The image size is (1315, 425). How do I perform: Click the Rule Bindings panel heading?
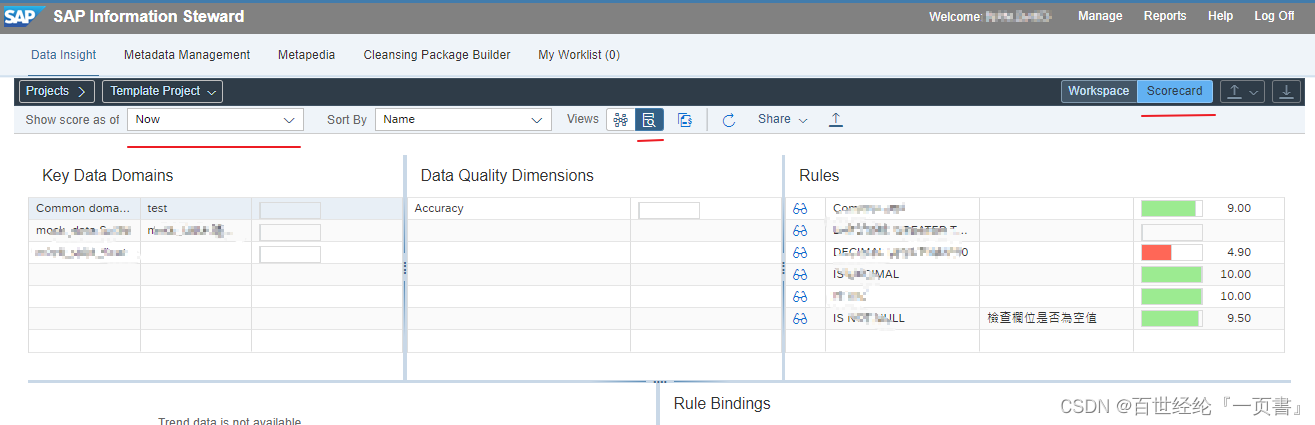coord(722,403)
